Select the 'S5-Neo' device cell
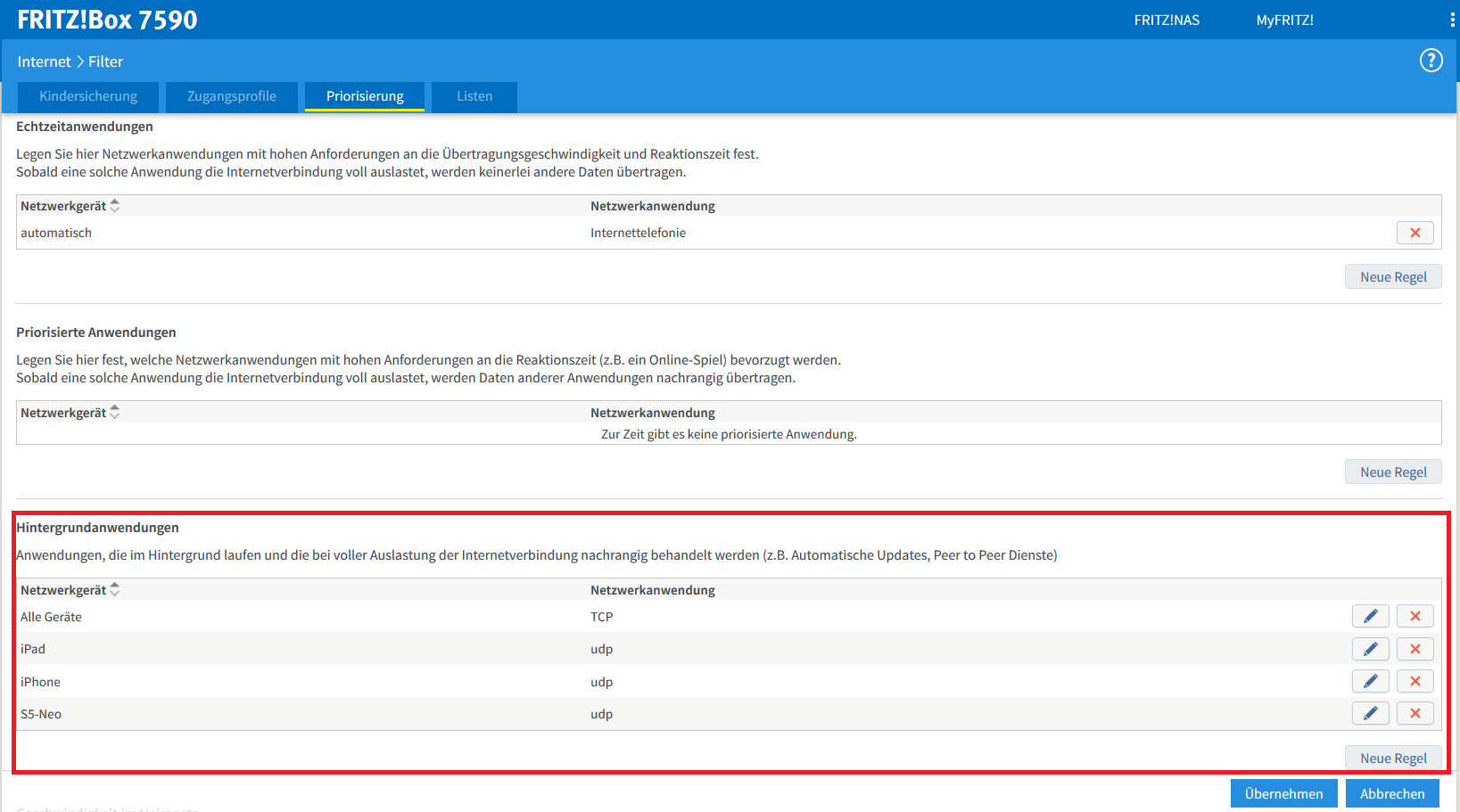 (x=41, y=714)
